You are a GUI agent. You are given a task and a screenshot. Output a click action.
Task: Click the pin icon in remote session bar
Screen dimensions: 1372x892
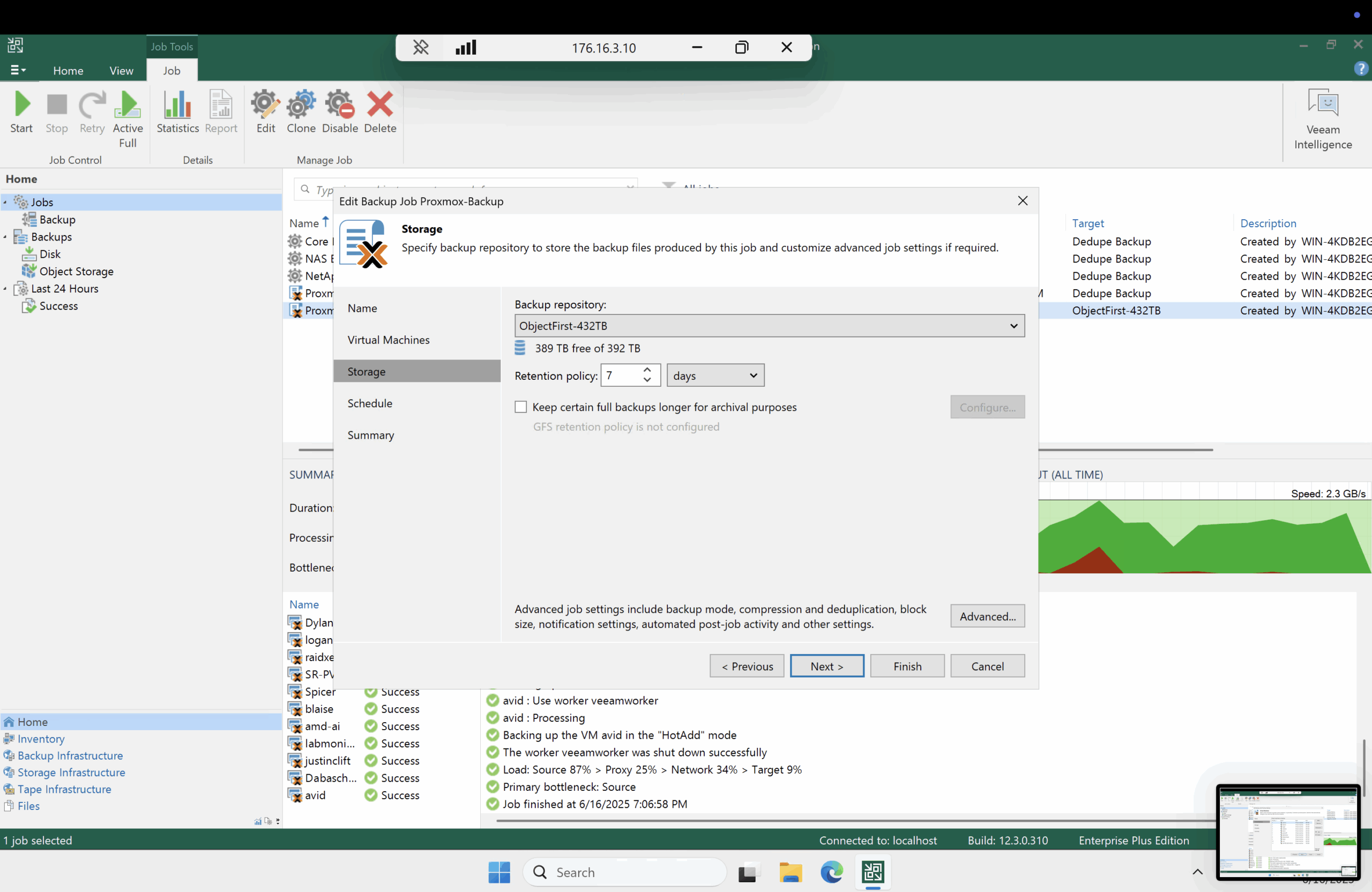pyautogui.click(x=421, y=47)
